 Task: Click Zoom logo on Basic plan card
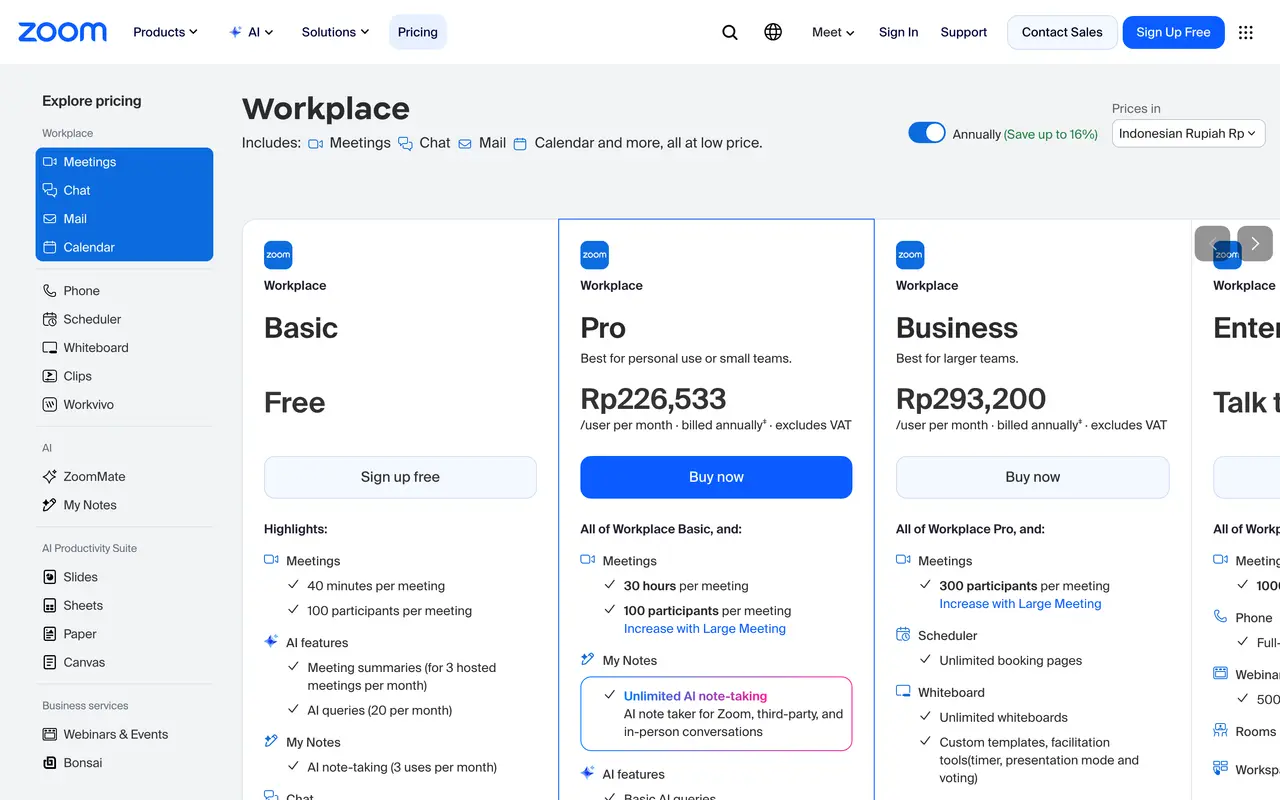pyautogui.click(x=278, y=255)
